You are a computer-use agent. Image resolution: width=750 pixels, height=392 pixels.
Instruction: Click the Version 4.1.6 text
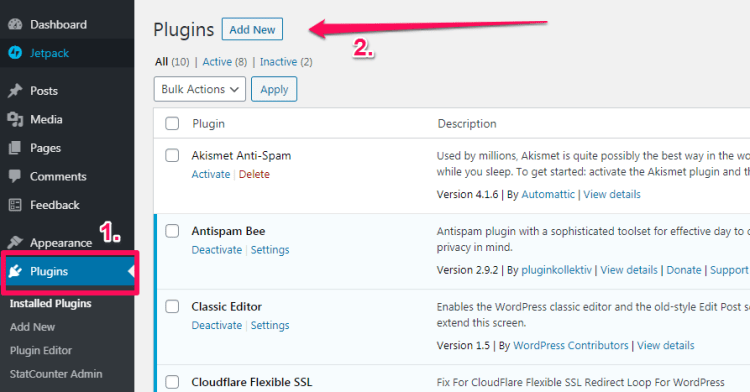point(467,194)
